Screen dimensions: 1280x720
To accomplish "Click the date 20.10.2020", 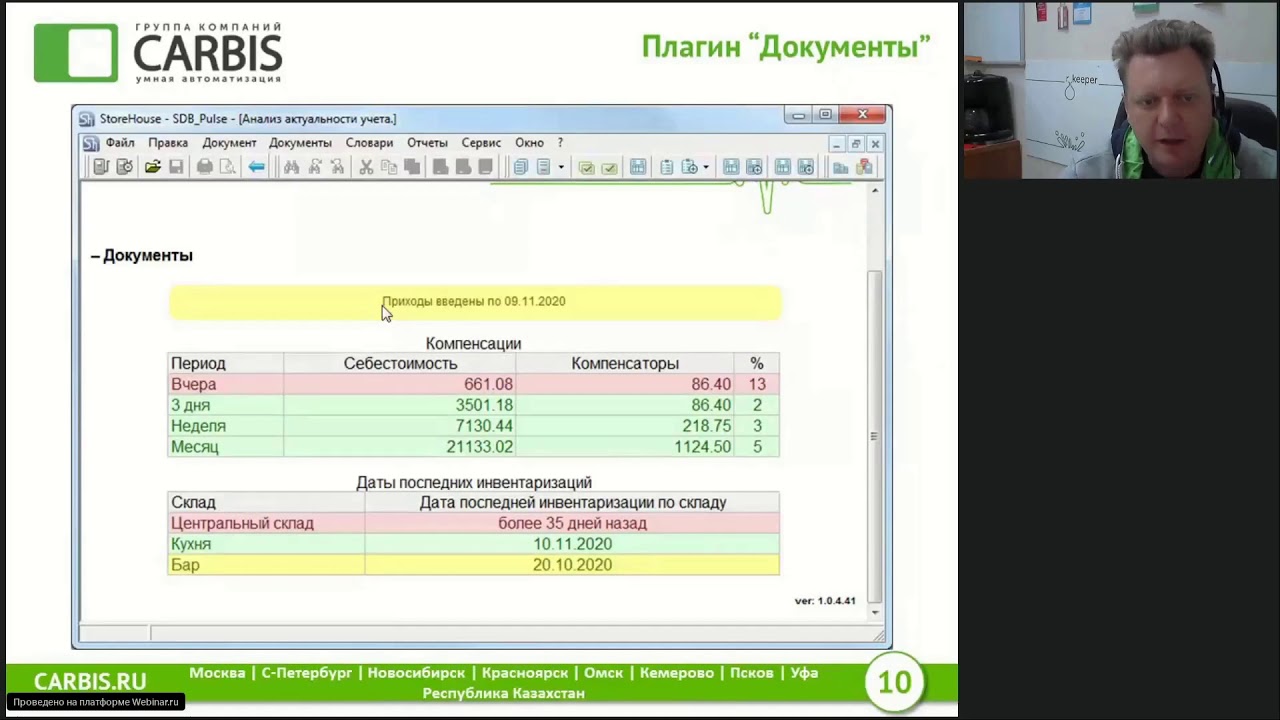I will point(572,566).
